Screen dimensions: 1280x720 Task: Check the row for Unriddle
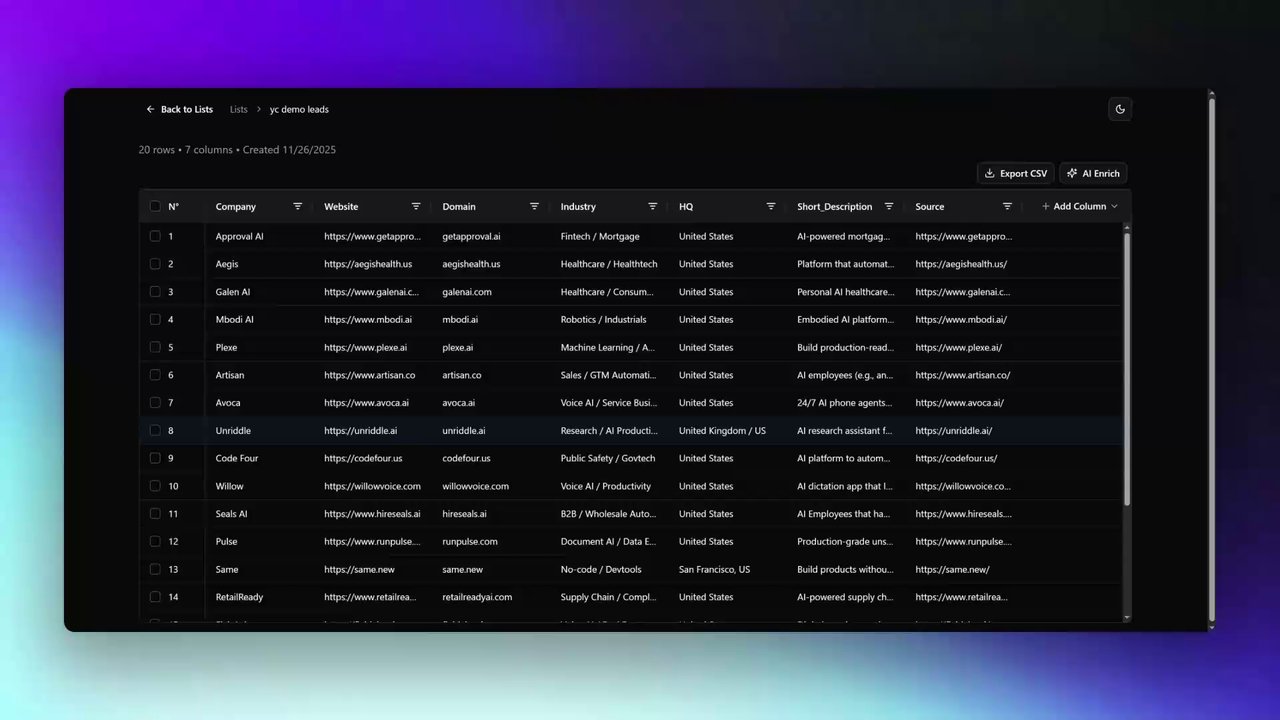click(x=155, y=430)
